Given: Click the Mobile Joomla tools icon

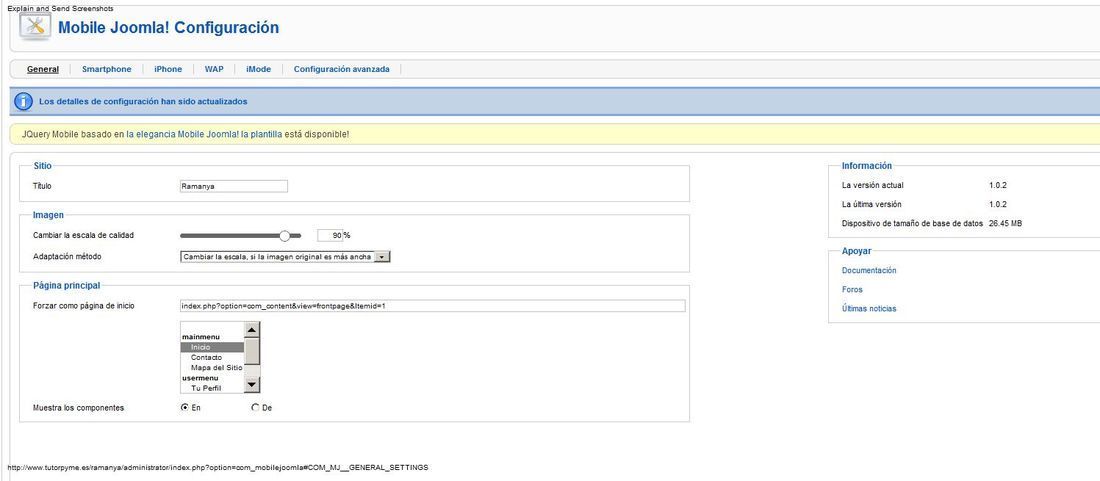Looking at the screenshot, I should click(x=35, y=27).
